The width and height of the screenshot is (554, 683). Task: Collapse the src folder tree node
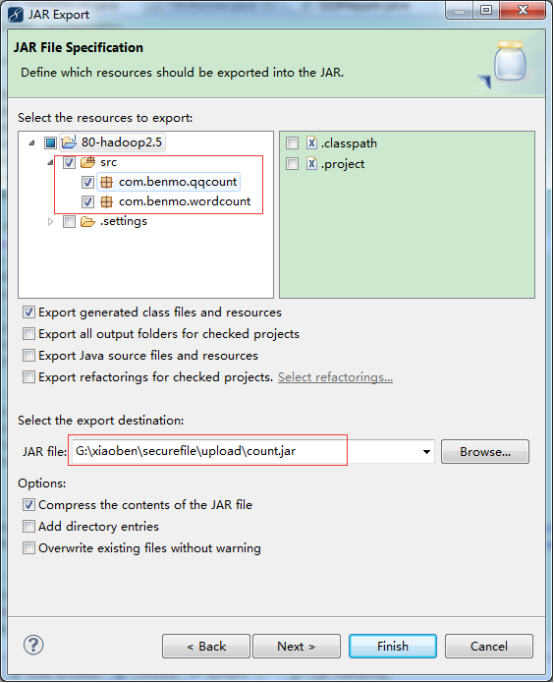(51, 162)
